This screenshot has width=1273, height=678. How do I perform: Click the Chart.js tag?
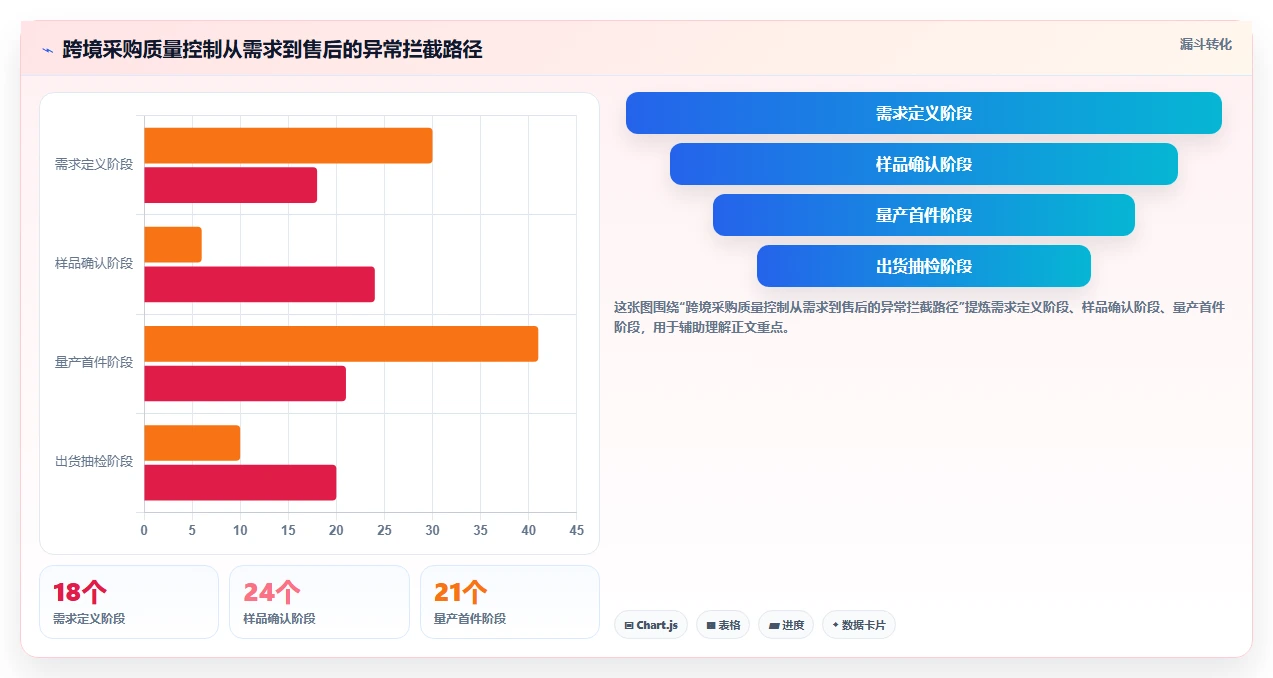pos(651,625)
